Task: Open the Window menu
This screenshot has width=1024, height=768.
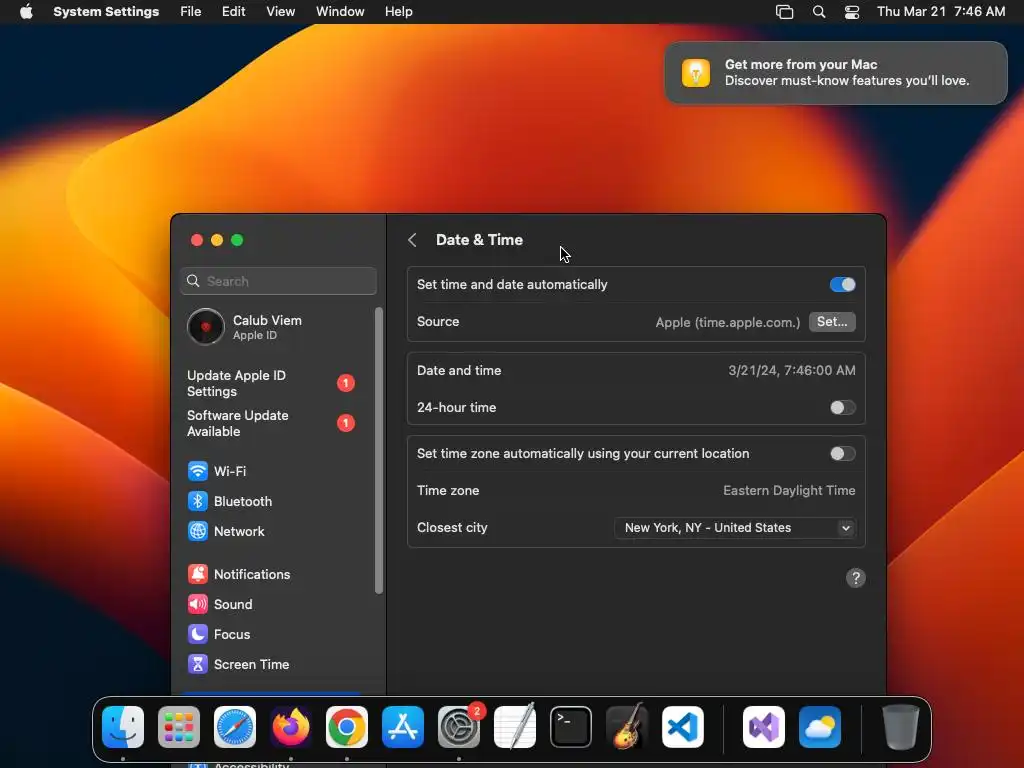Action: 340,12
